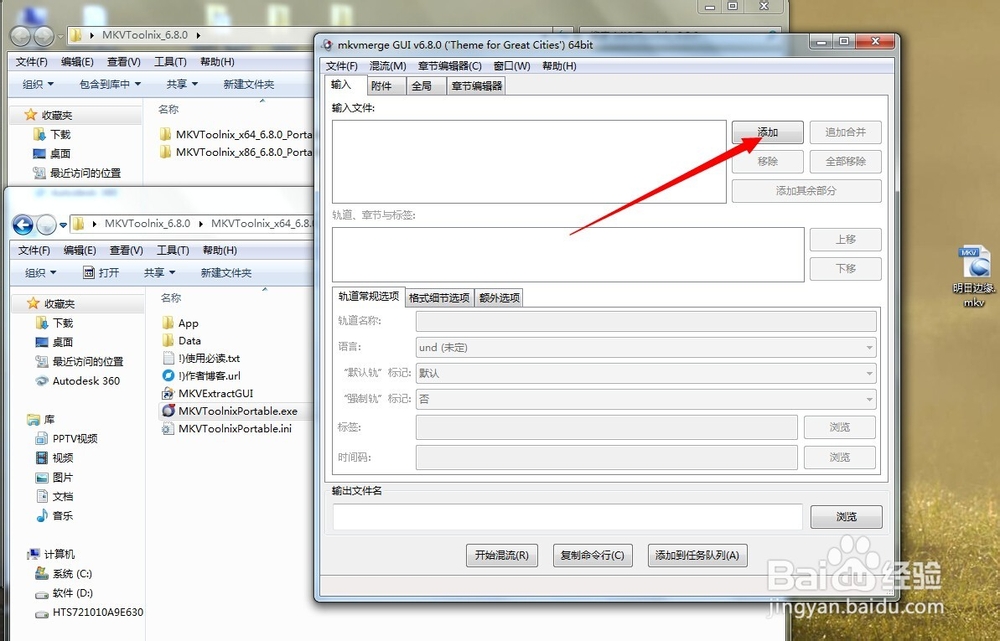Click 开始混流(R) button
The image size is (1000, 641).
[x=501, y=555]
